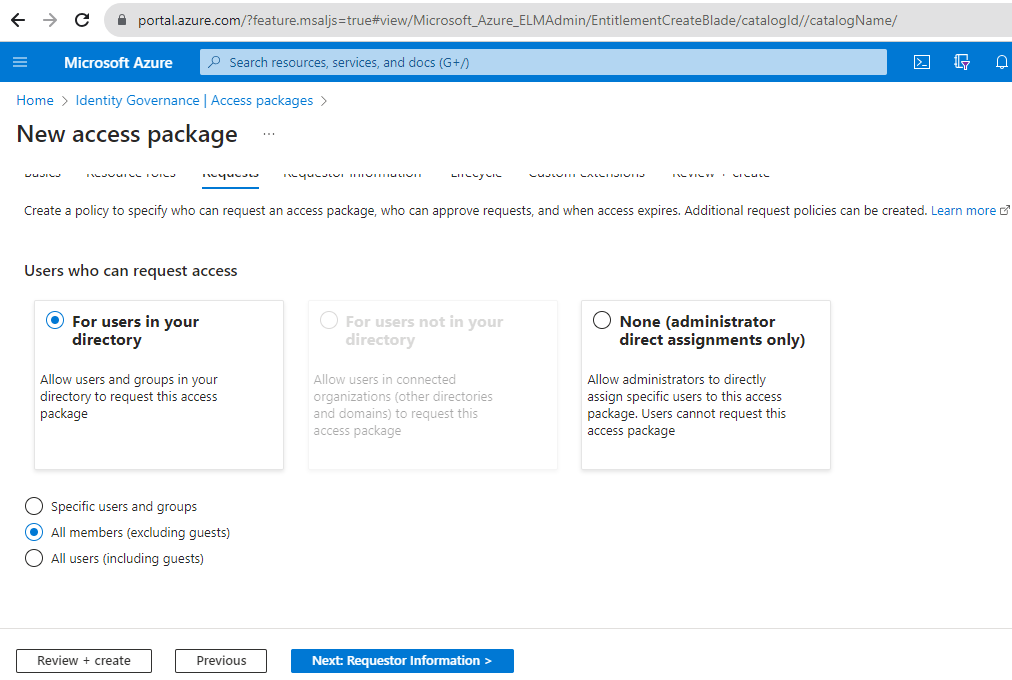Click Next: Requestor Information button

tap(402, 661)
